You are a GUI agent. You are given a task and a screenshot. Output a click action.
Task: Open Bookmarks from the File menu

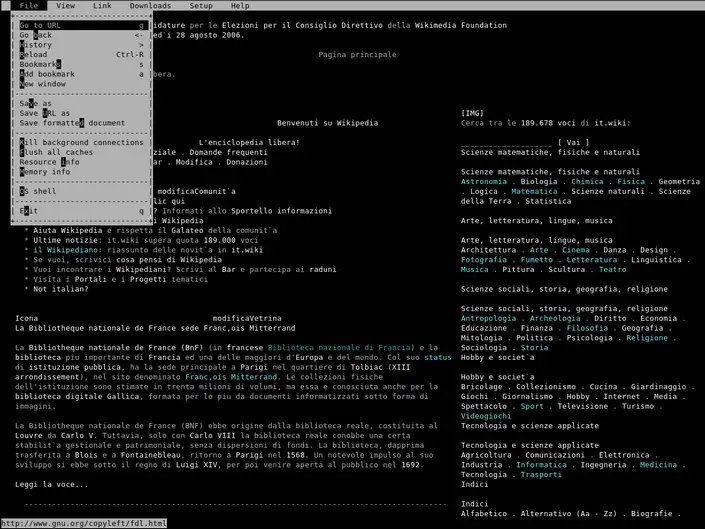click(x=82, y=64)
